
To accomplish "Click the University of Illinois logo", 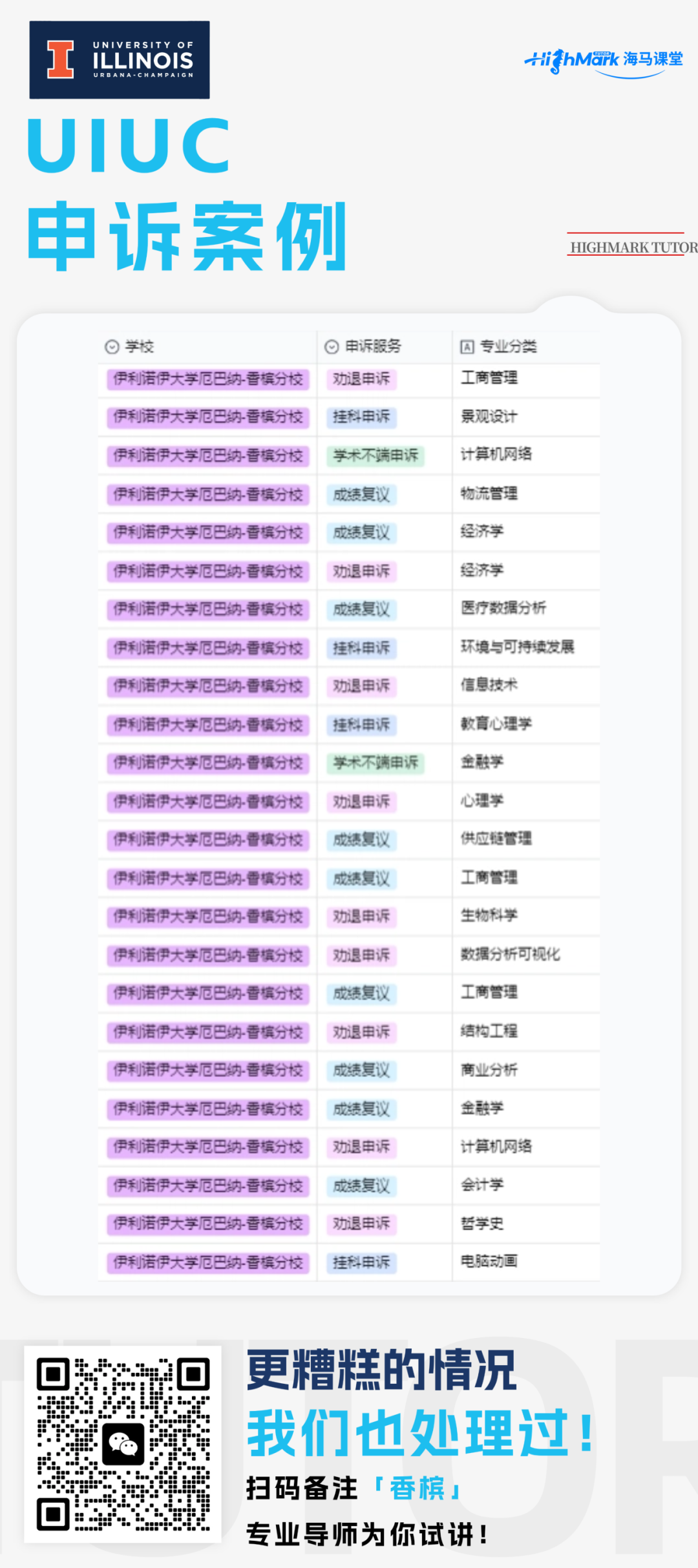I will pos(120,60).
